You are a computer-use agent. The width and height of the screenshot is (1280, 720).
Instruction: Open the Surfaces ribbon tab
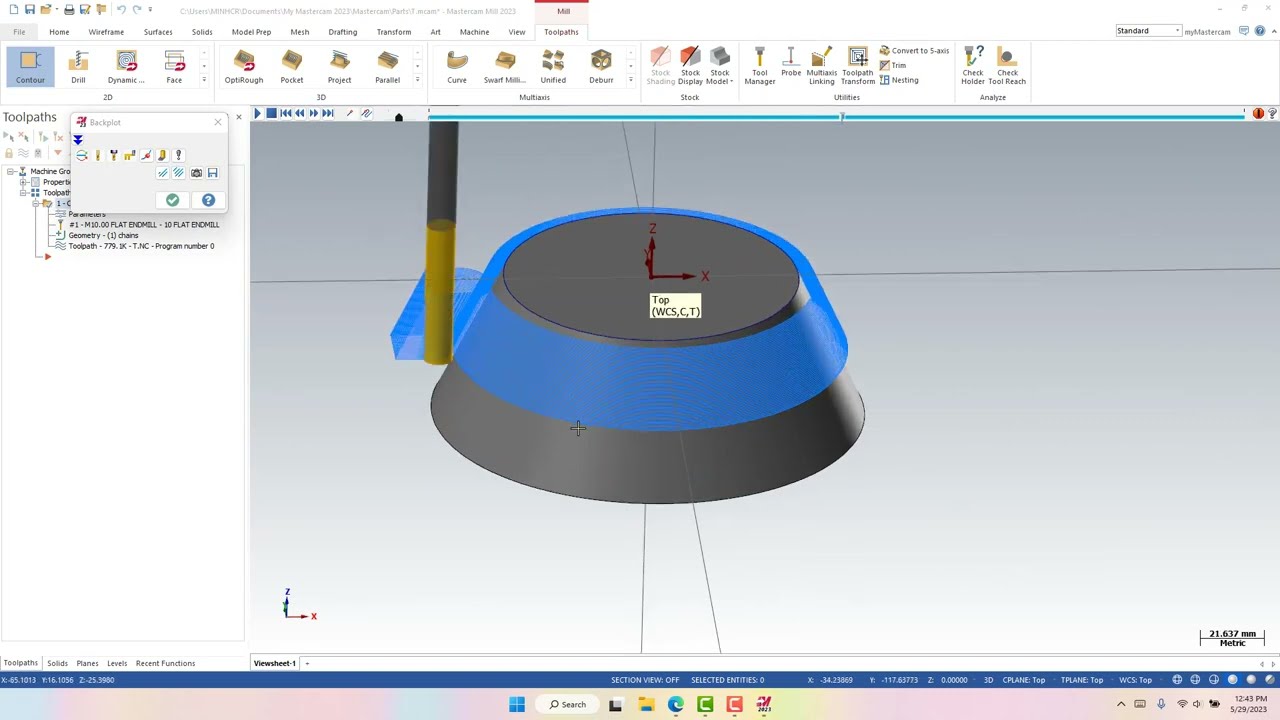point(158,32)
